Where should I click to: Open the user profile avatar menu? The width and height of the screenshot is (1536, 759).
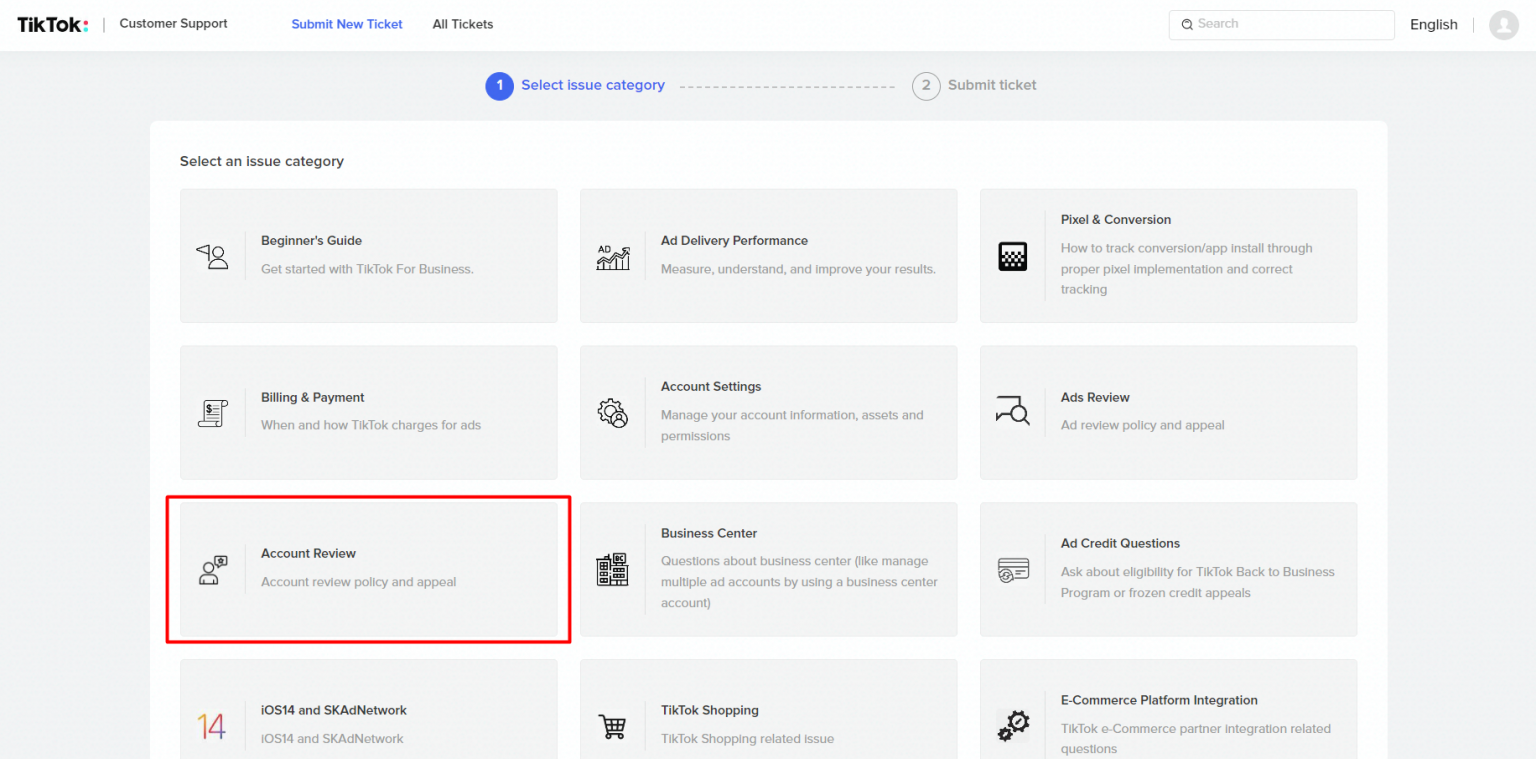tap(1504, 24)
